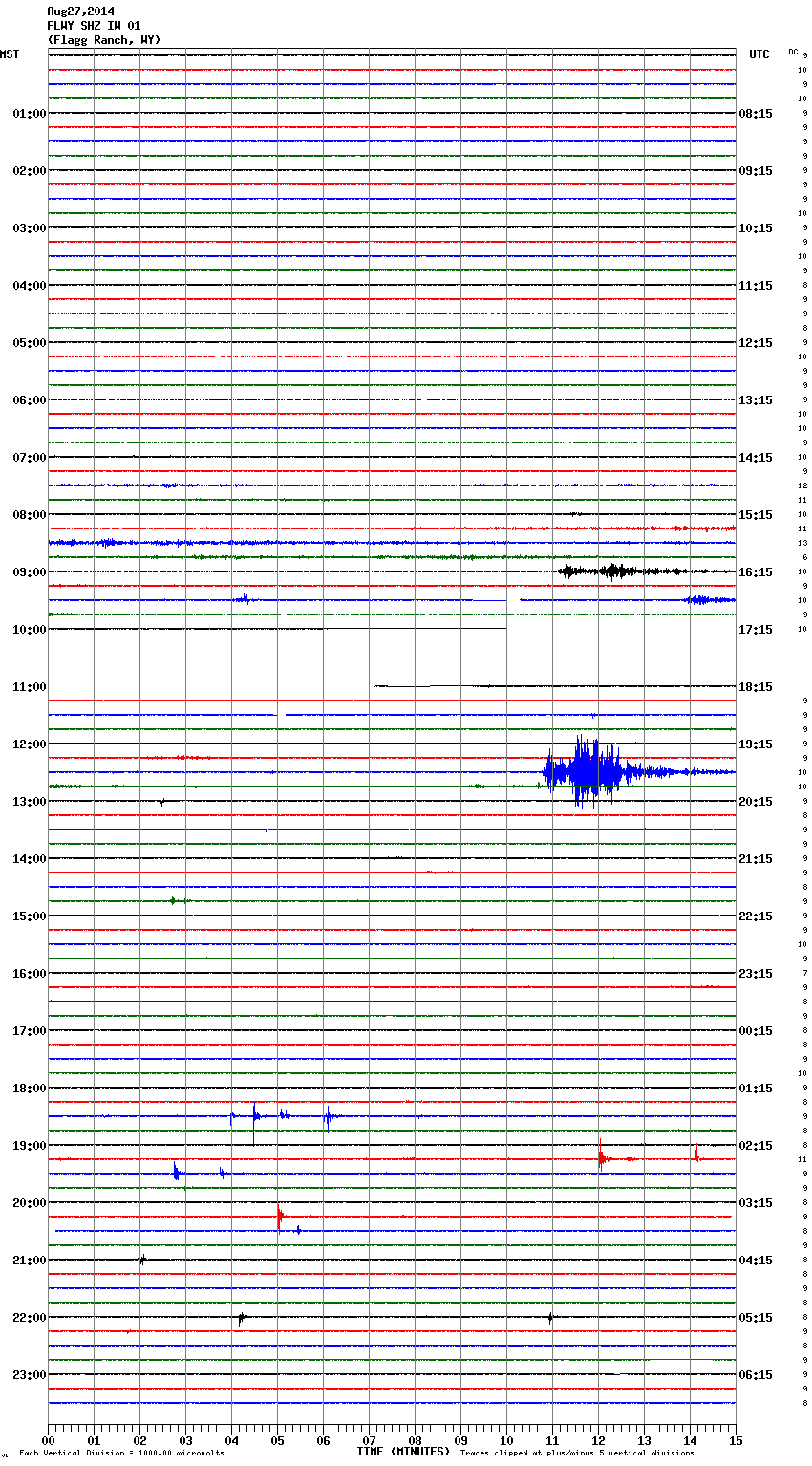Click the "TIME (MINUTES)" axis title
Screen dimensions: 812x1466
coord(403,1452)
